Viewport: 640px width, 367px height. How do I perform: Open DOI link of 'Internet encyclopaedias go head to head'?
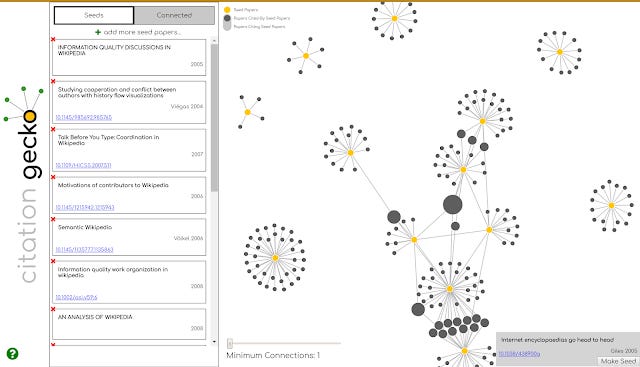click(519, 354)
